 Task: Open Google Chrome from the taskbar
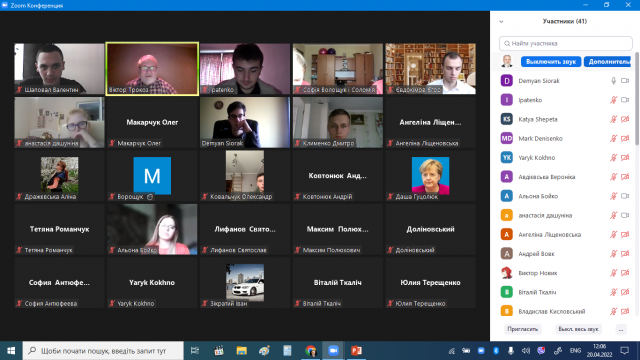pos(311,351)
